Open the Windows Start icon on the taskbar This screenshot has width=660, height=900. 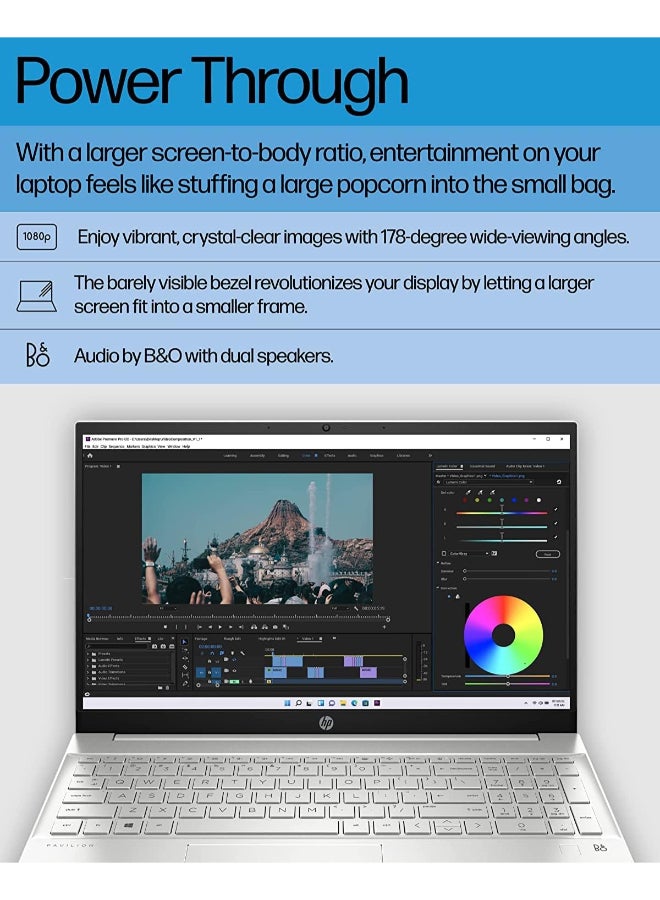287,703
